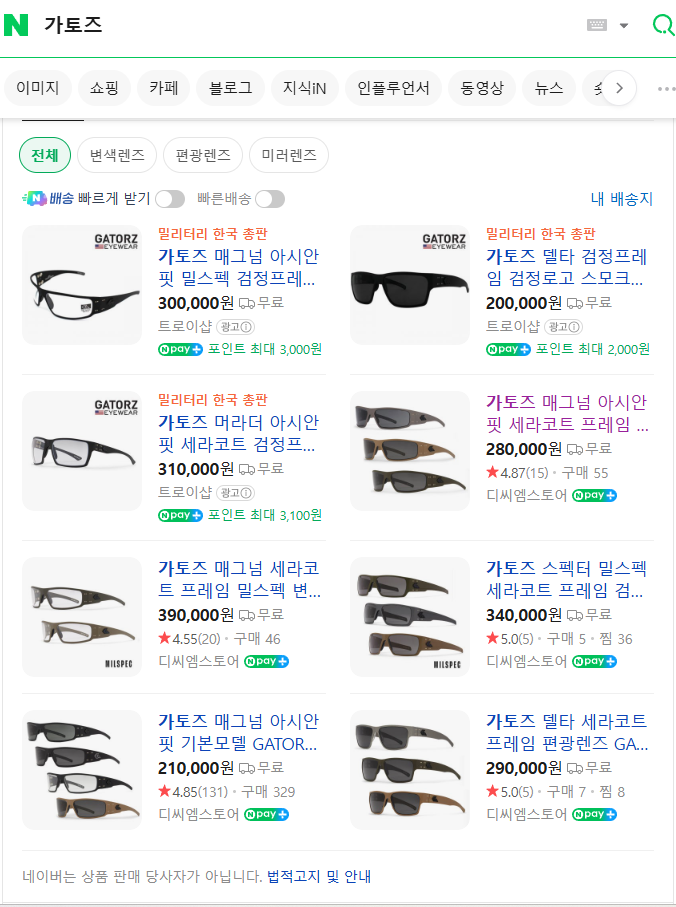676x907 pixels.
Task: Click the Npay plus badge on 390,000원 listing
Action: click(x=266, y=662)
